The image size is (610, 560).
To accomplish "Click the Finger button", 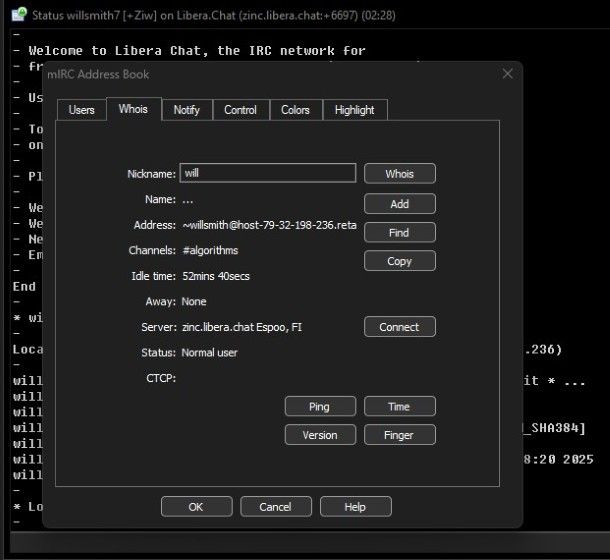I will [x=399, y=435].
